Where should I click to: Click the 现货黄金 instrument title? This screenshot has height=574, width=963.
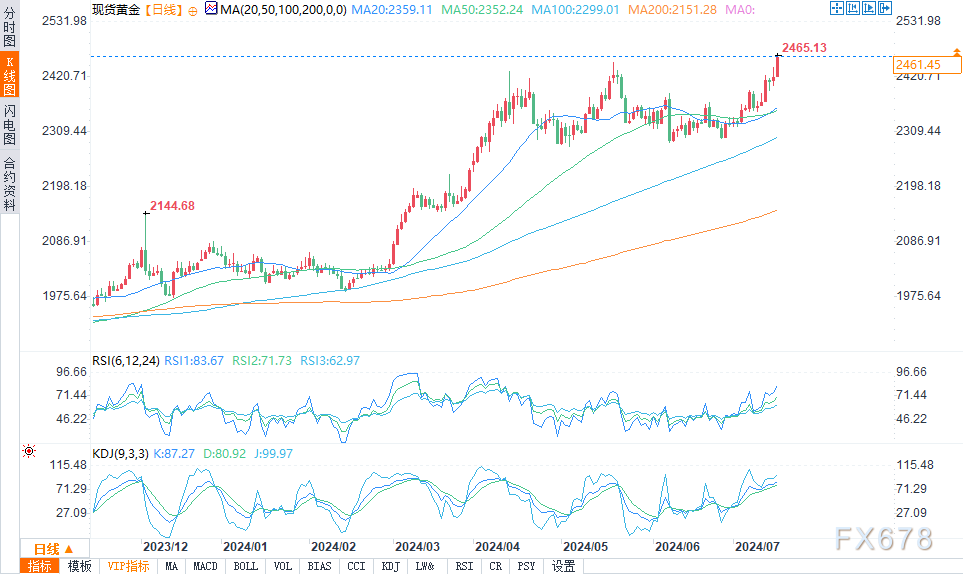116,10
